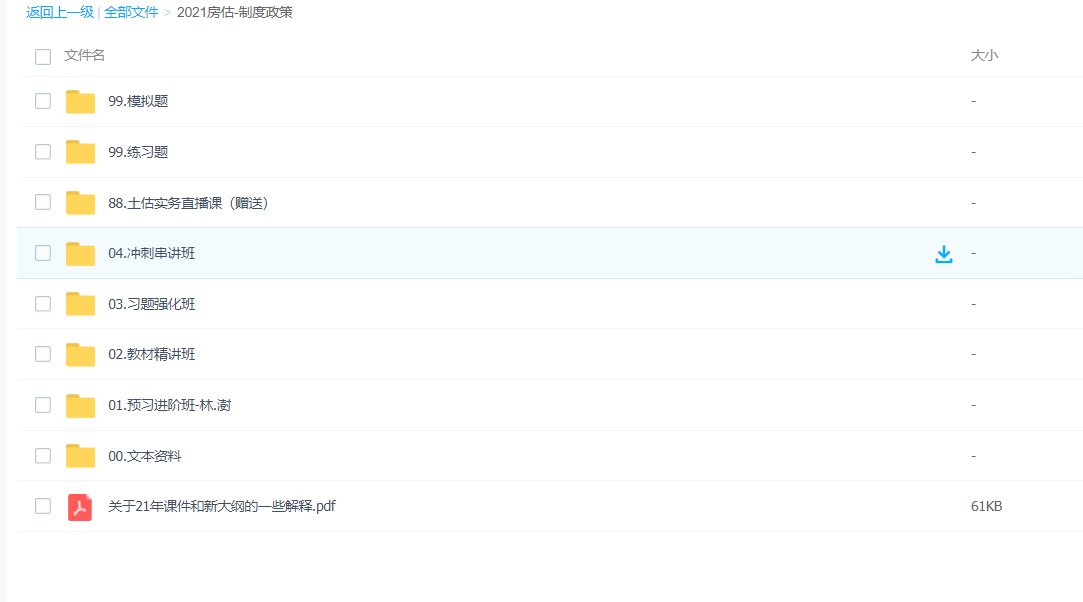Screen dimensions: 1083x602
Task: Tick the checkbox next to the PDF file
Action: [43, 506]
